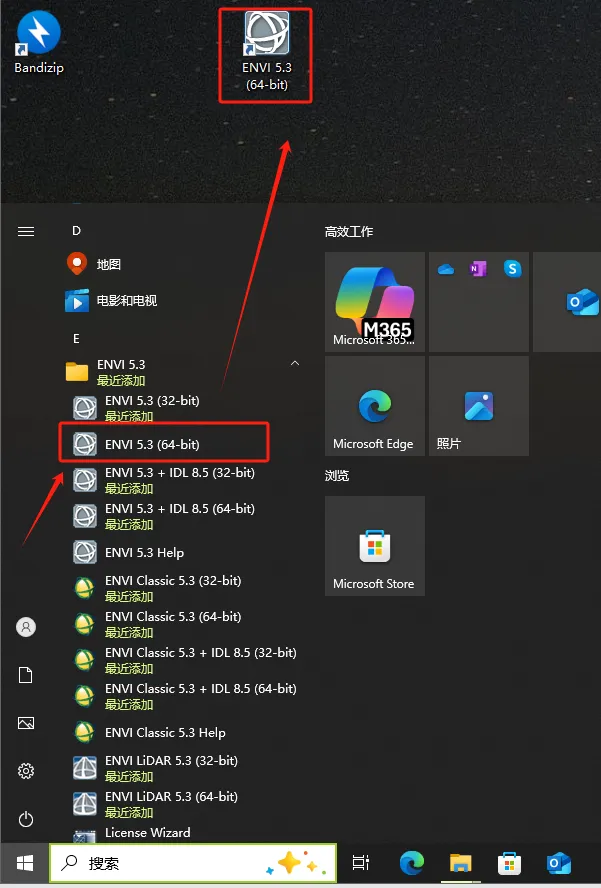601x888 pixels.
Task: Jump to letter D section header
Action: [76, 230]
